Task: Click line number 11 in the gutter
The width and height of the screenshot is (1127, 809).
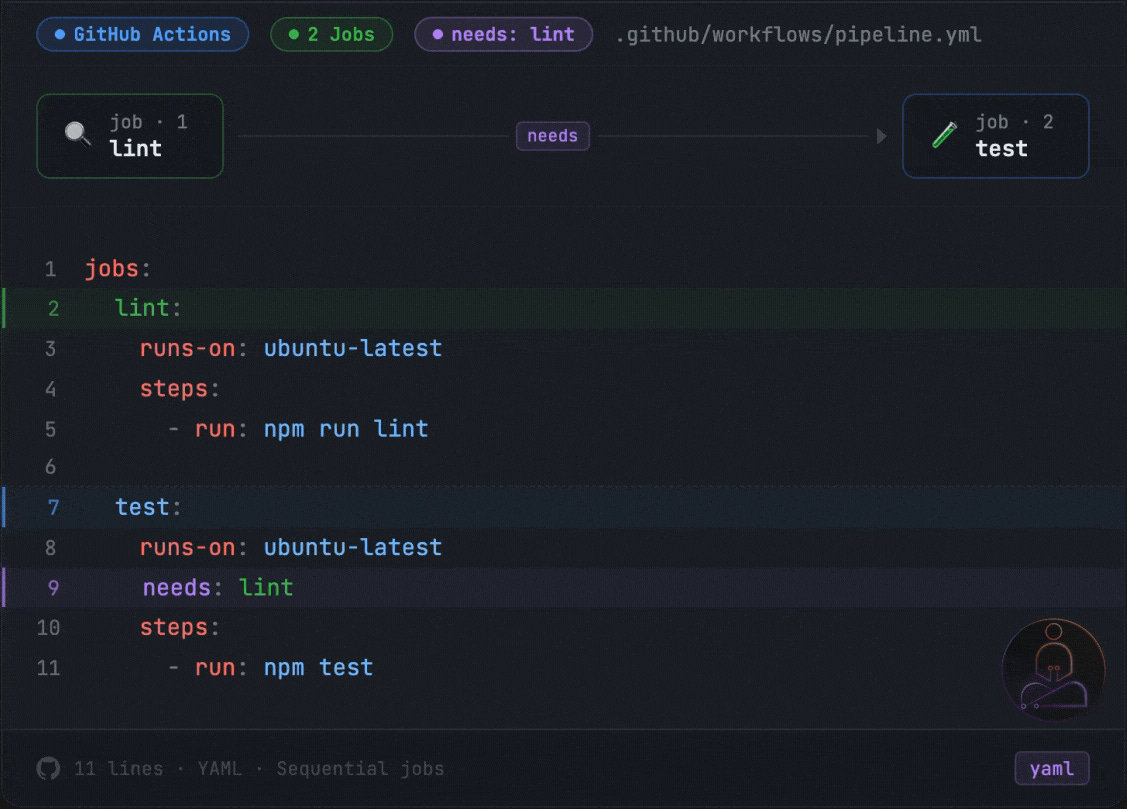Action: pos(48,668)
